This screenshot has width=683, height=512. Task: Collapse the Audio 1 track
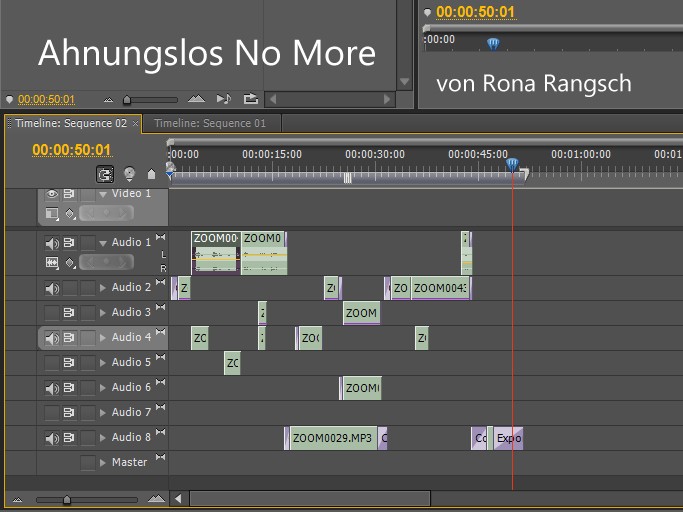coord(103,243)
